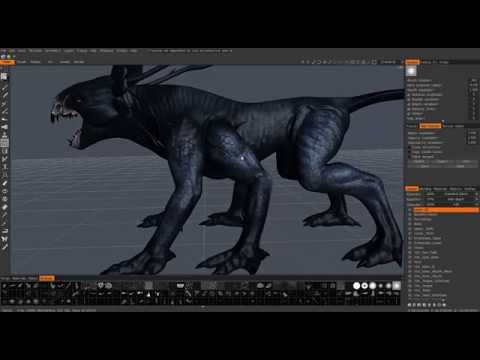Select the orange highlighted tab in the middle-right properties panel

[430, 126]
